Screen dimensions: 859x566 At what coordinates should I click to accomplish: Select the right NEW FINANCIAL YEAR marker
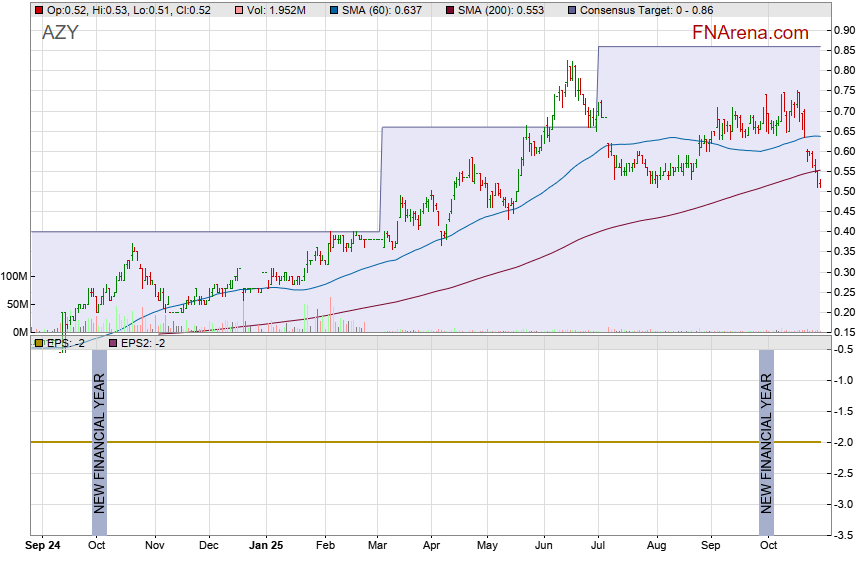point(766,442)
